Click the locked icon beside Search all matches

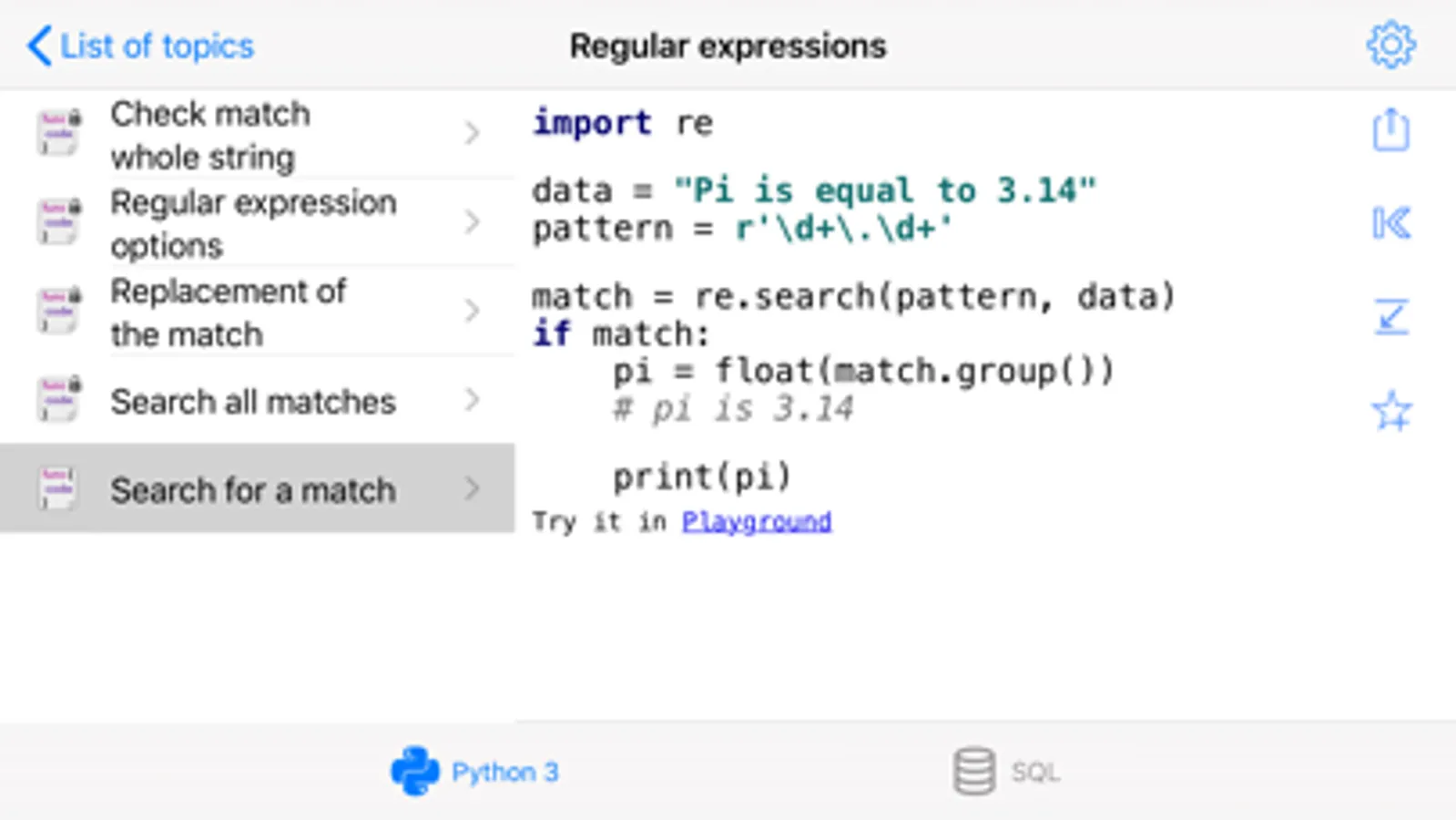(59, 400)
